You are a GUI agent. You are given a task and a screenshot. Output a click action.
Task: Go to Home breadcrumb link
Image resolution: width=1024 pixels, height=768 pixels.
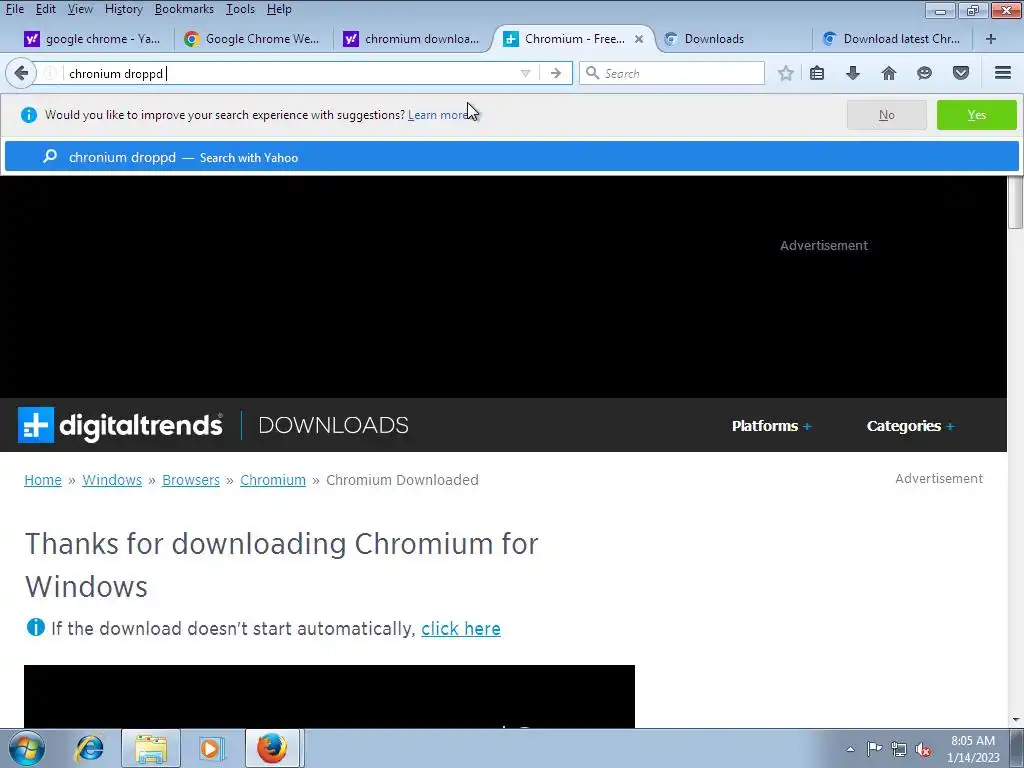[42, 480]
